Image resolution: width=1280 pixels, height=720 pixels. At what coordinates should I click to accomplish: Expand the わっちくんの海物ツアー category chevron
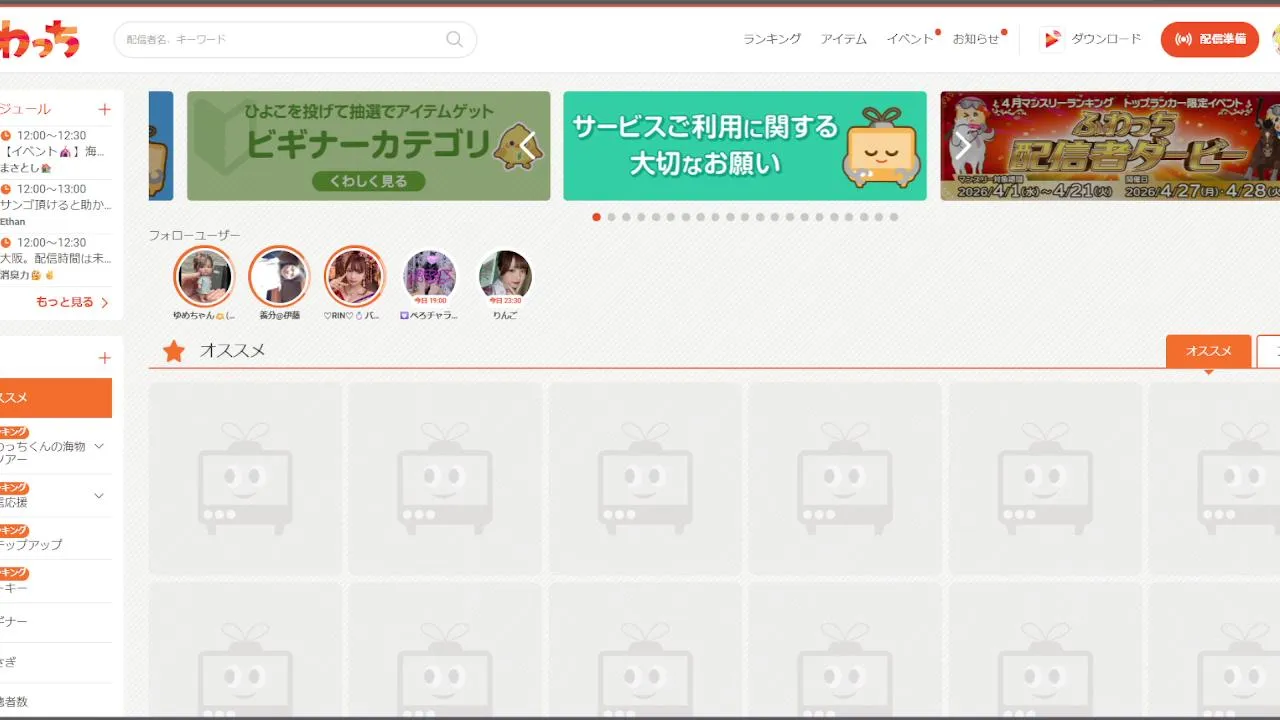[x=99, y=446]
